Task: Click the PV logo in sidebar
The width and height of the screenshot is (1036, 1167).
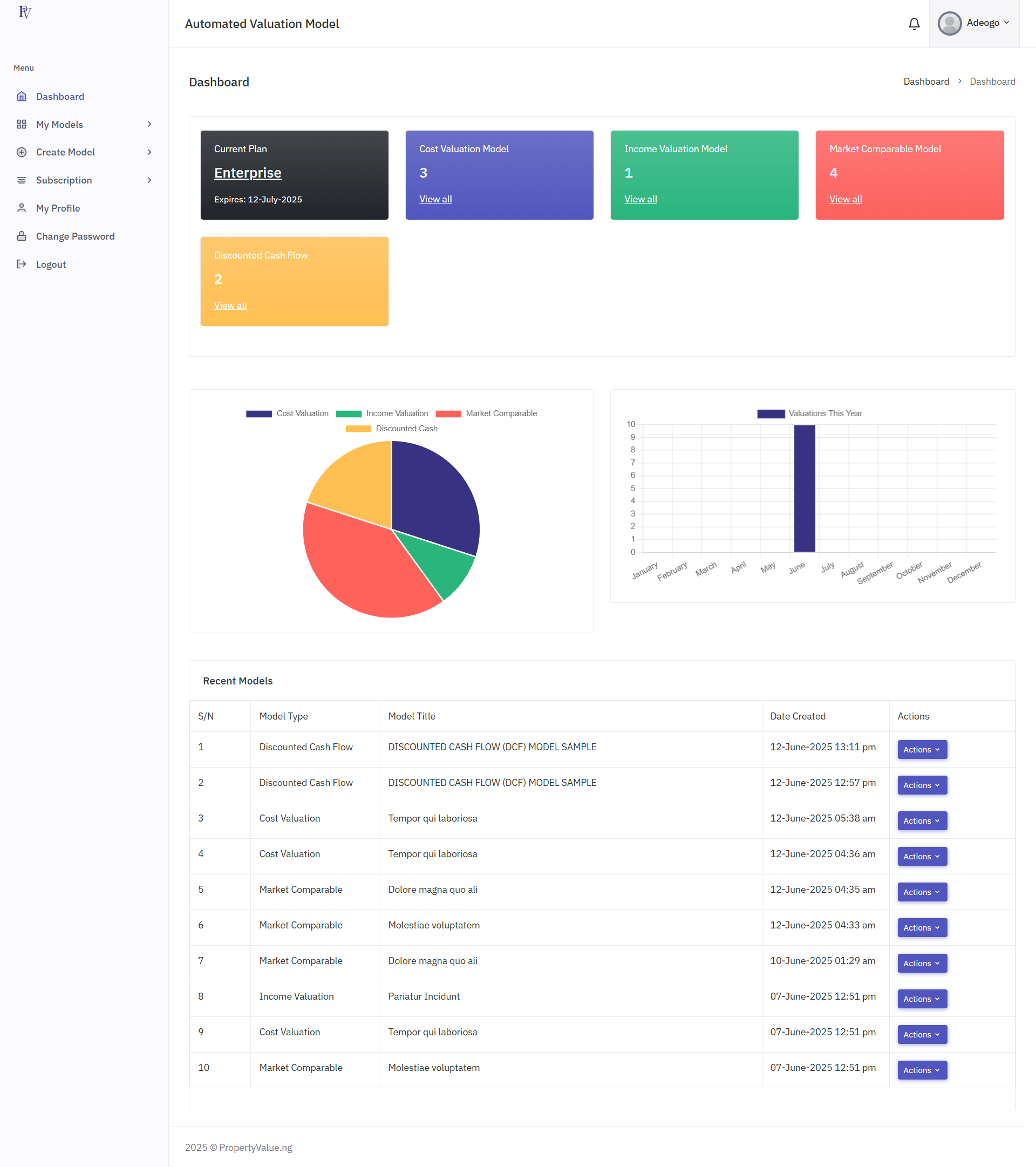Action: (24, 12)
